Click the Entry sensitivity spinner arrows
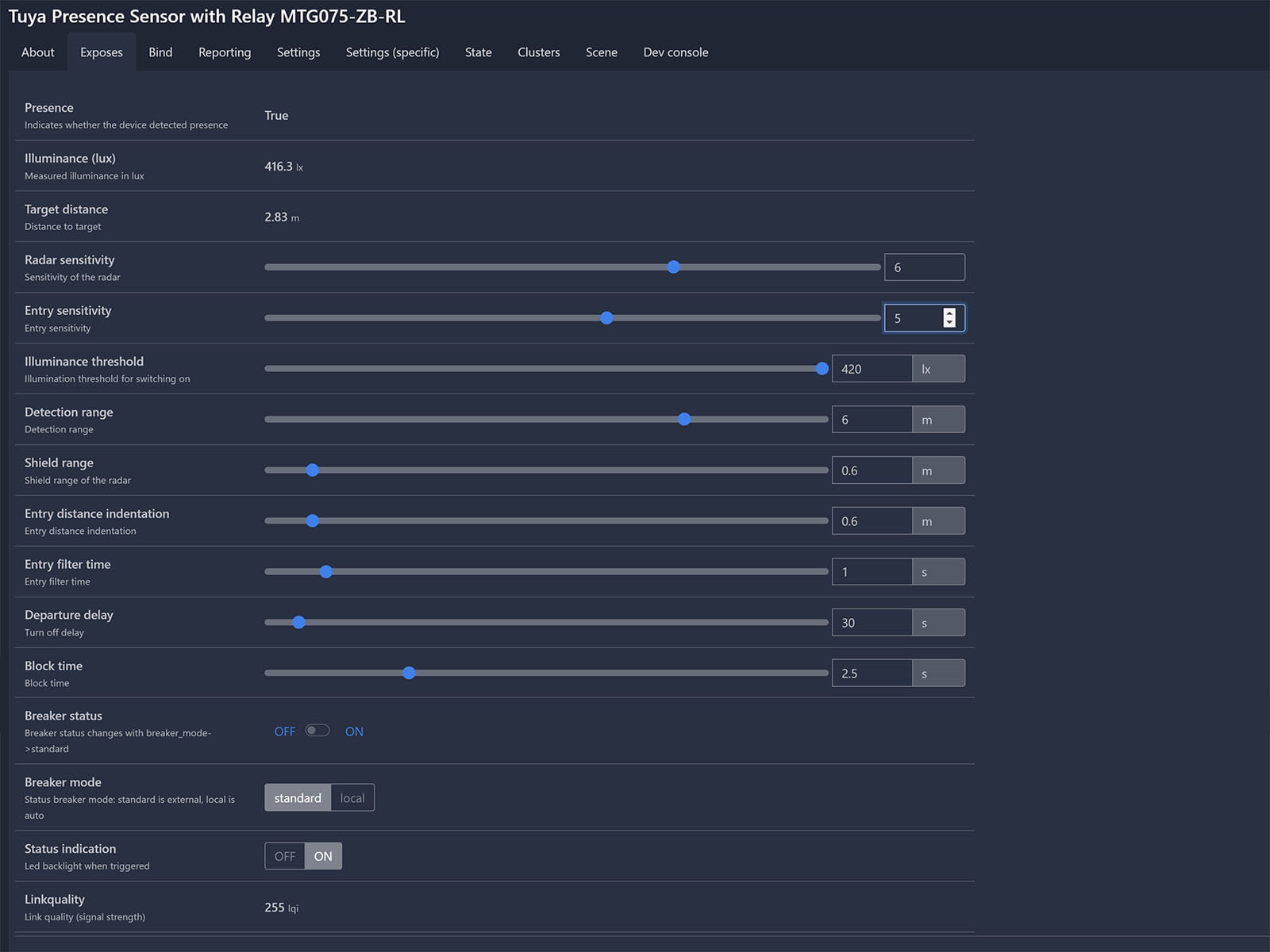The width and height of the screenshot is (1270, 952). 949,318
